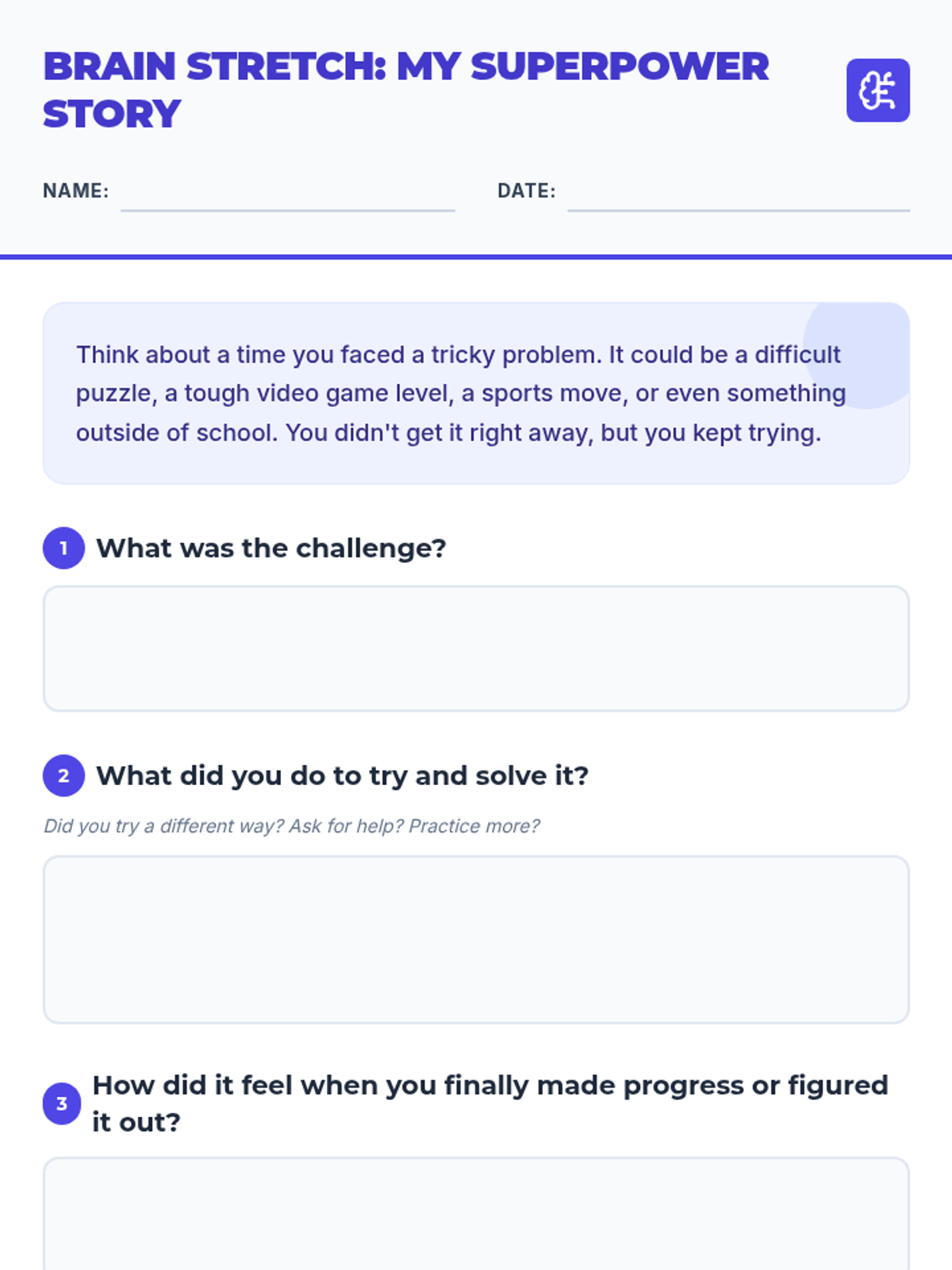Click the number 1 circle badge
952x1270 pixels.
(63, 548)
